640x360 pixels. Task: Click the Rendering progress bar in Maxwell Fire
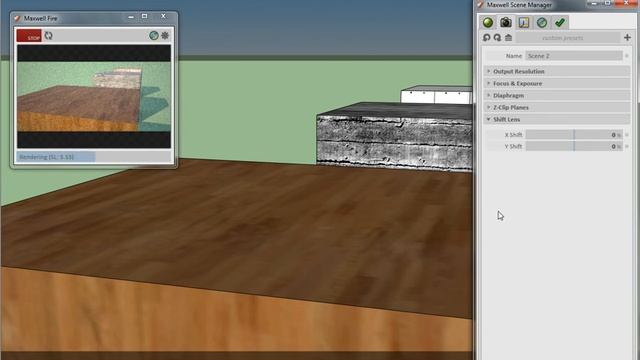click(x=94, y=157)
